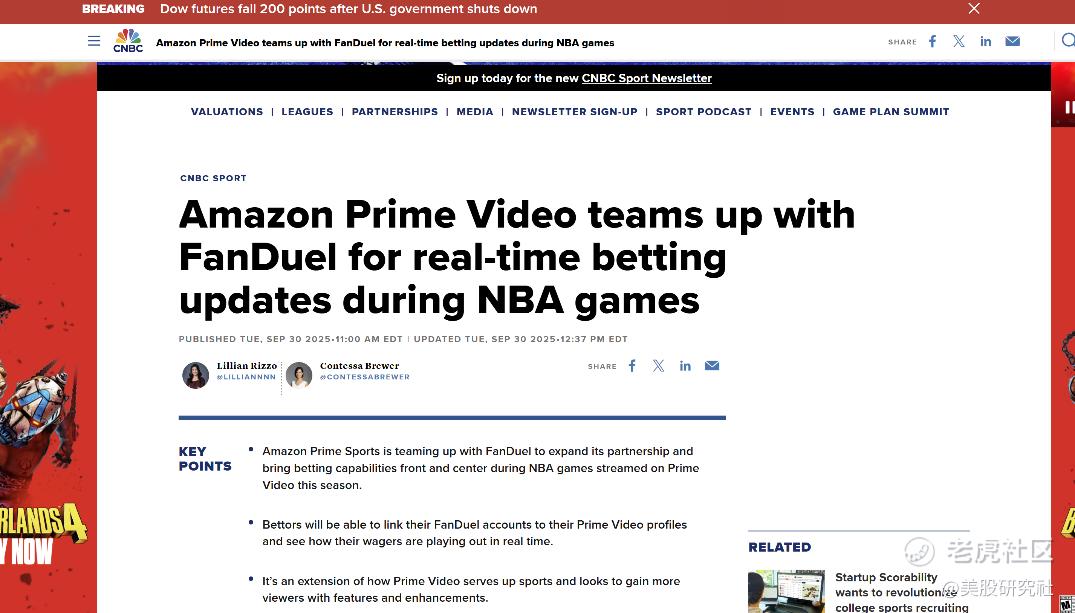Share on X from the top header

[958, 41]
